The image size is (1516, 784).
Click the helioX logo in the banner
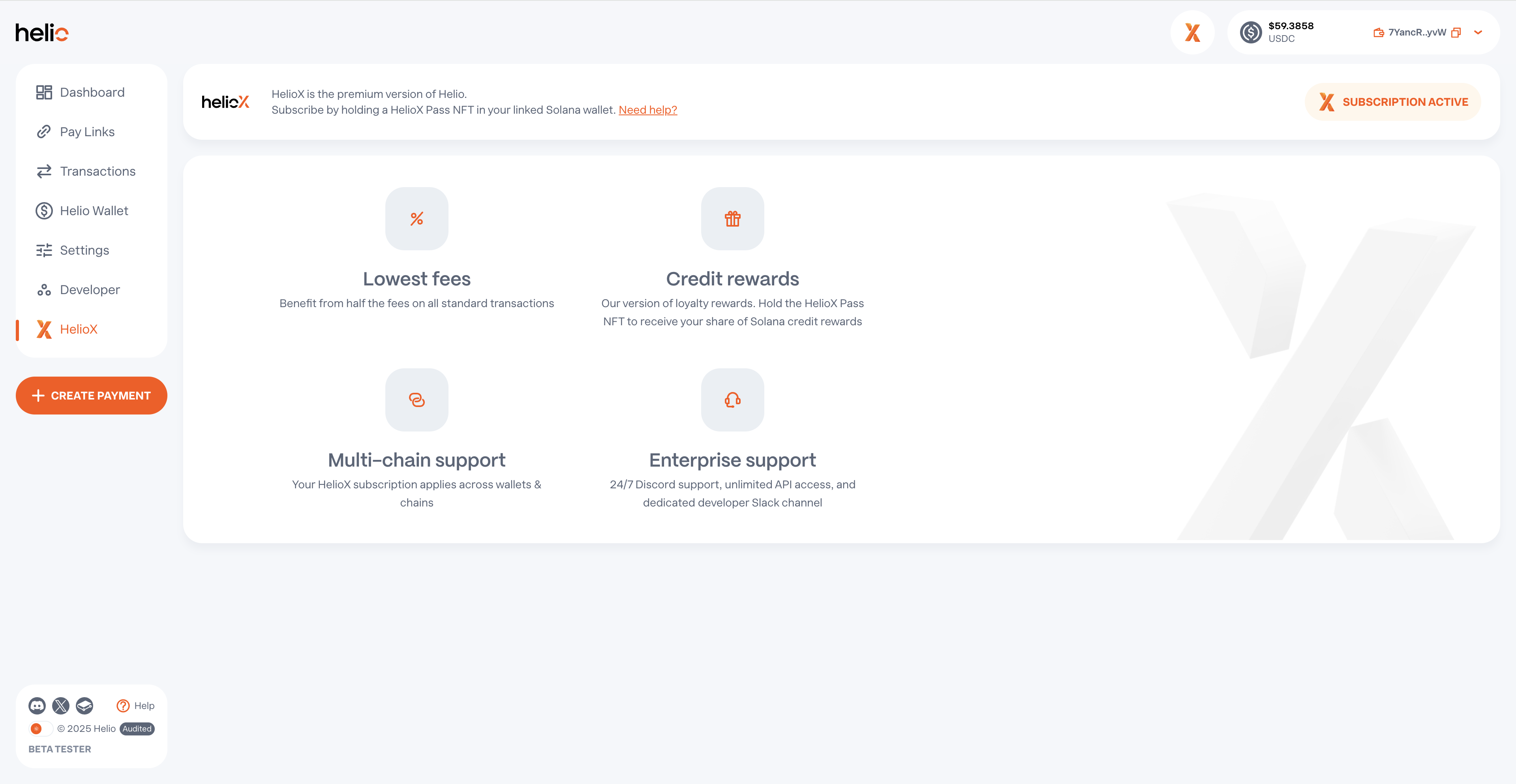coord(225,102)
